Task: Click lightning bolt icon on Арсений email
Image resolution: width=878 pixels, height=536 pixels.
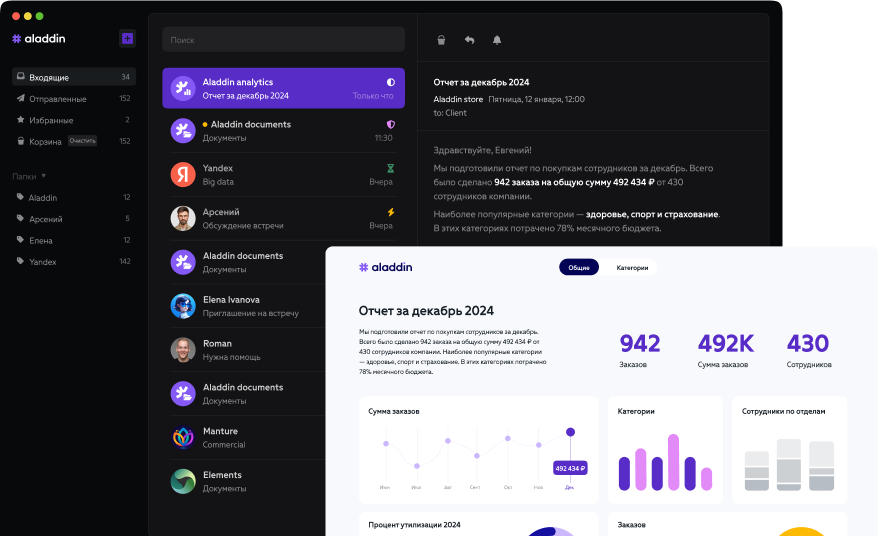Action: pos(390,212)
